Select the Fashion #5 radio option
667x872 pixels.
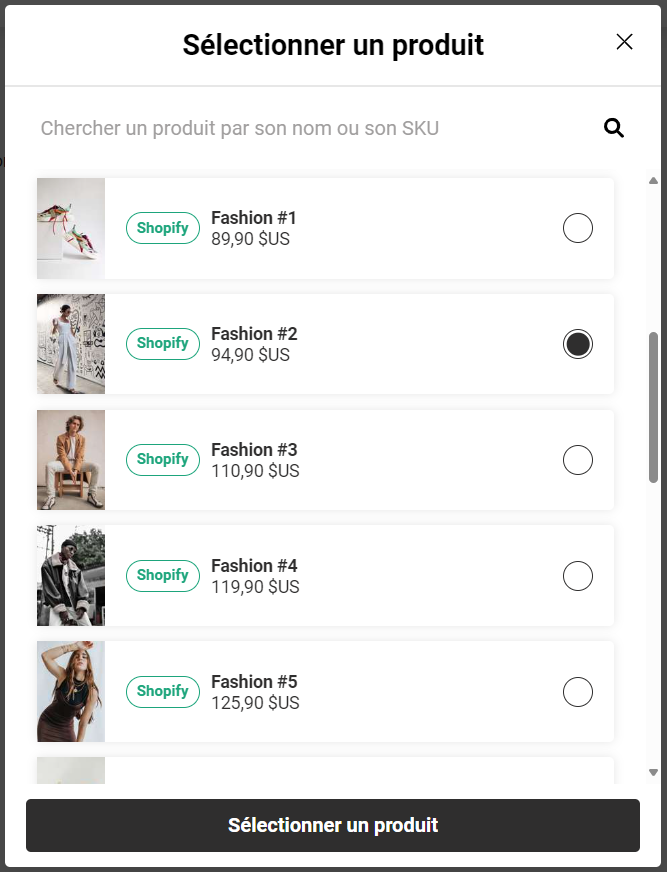click(578, 692)
